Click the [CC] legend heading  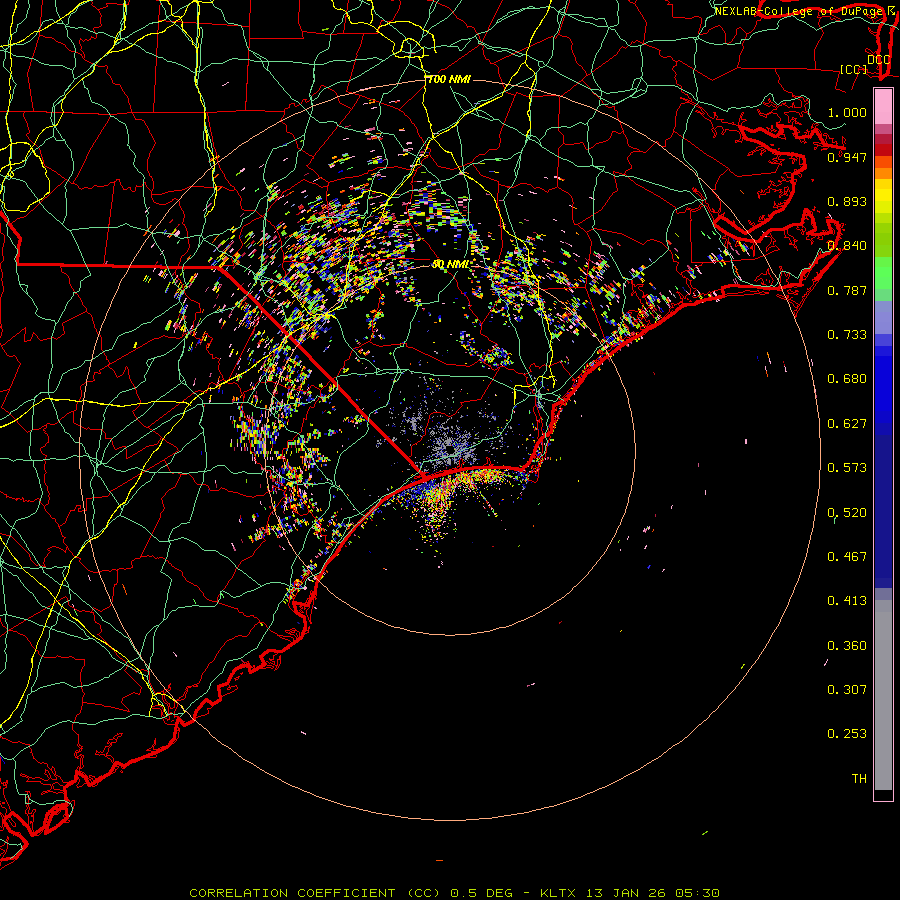[854, 69]
